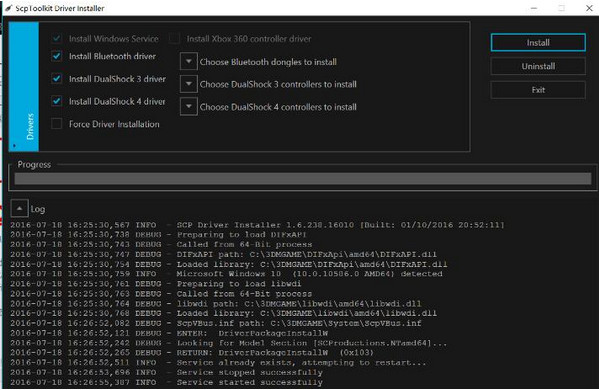The image size is (599, 390).
Task: Toggle Install Windows Service checkbox
Action: point(57,39)
